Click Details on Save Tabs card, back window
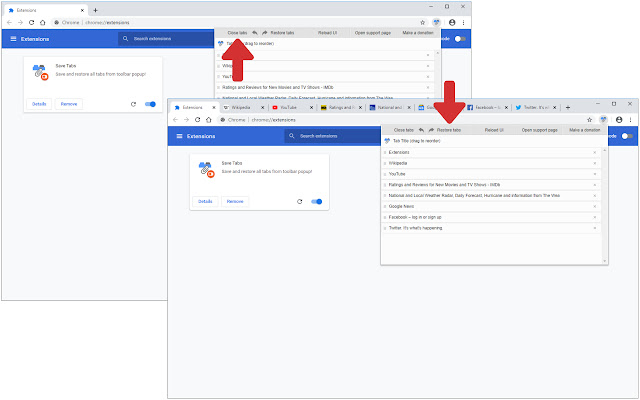Viewport: 640px width, 400px height. click(39, 104)
